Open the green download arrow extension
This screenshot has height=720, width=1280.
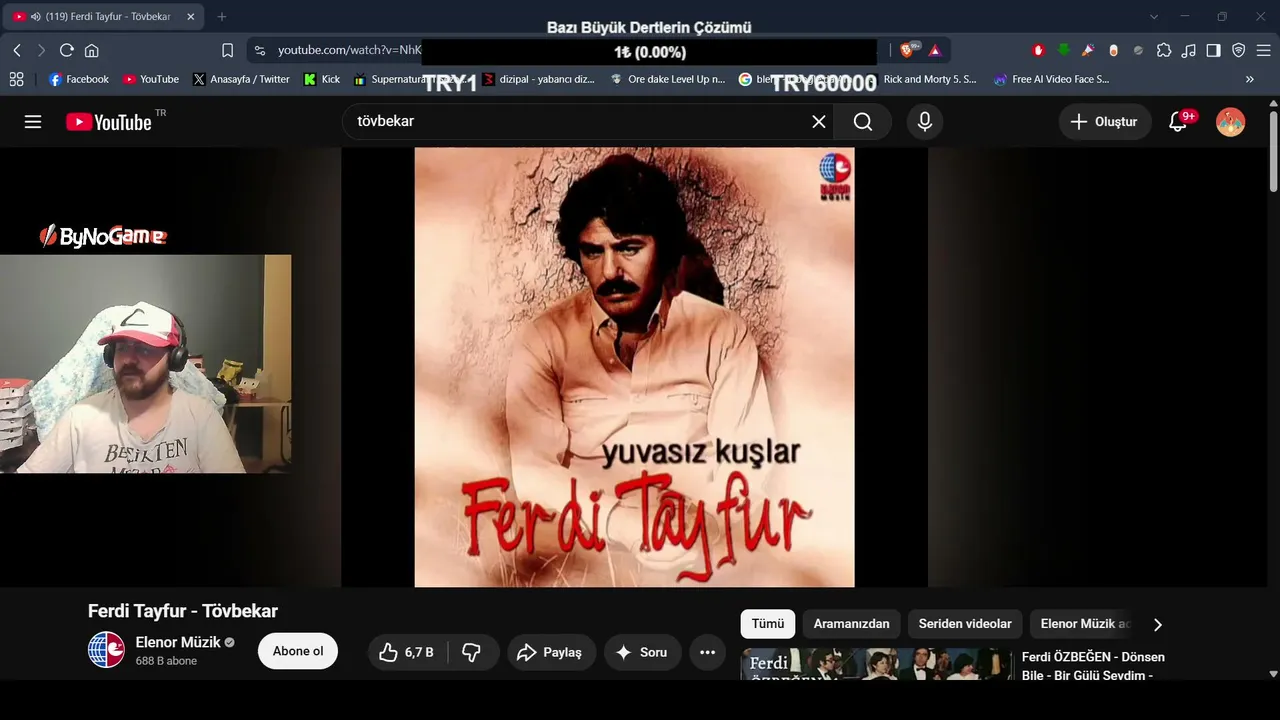pyautogui.click(x=1064, y=50)
